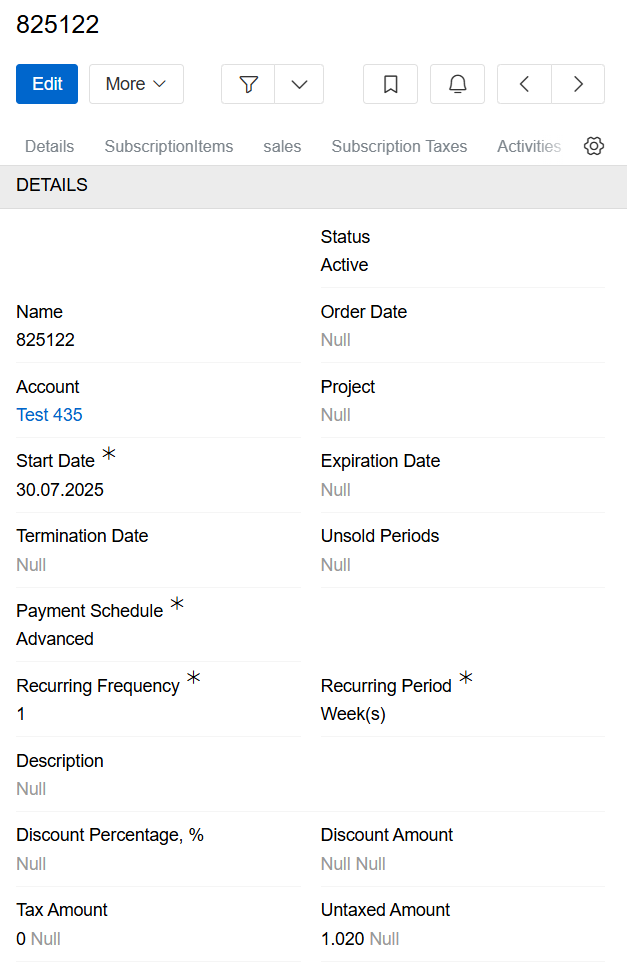Open the notifications bell icon
Image resolution: width=627 pixels, height=962 pixels.
click(x=457, y=84)
